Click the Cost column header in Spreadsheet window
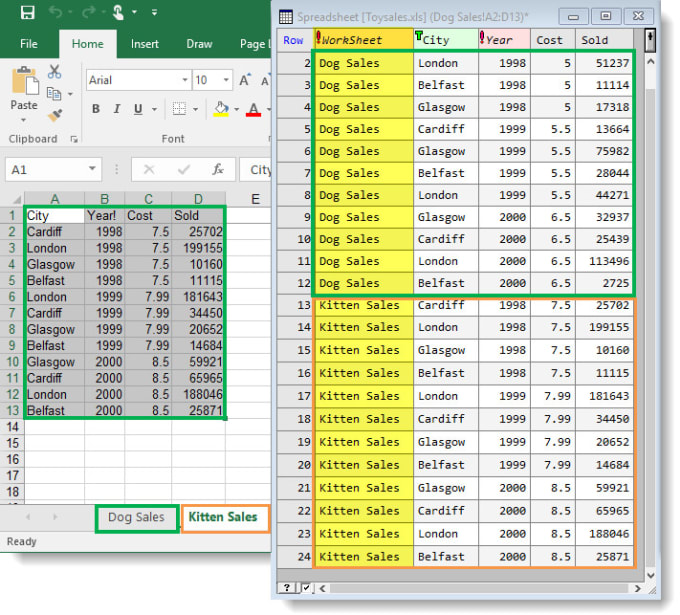This screenshot has width=680, height=615. tap(553, 40)
